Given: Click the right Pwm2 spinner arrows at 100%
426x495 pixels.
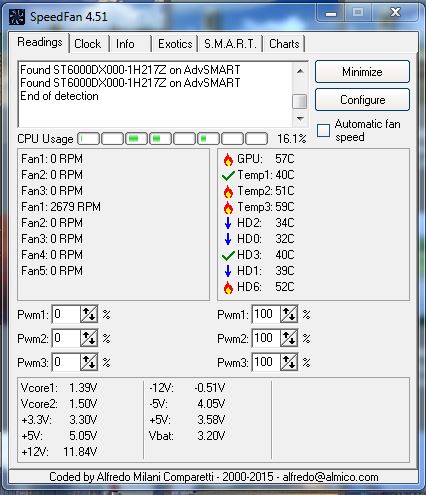Looking at the screenshot, I should [x=289, y=338].
